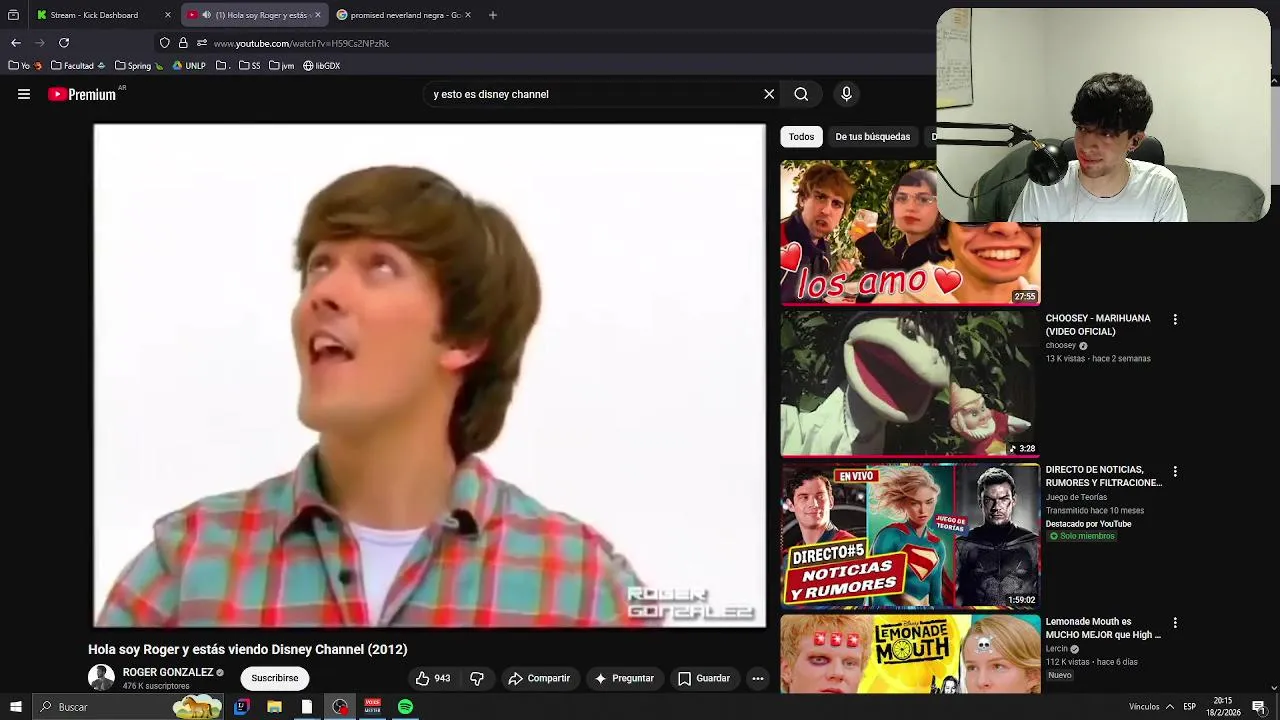Open File Explorer from the taskbar
This screenshot has width=1280, height=720.
pos(274,707)
